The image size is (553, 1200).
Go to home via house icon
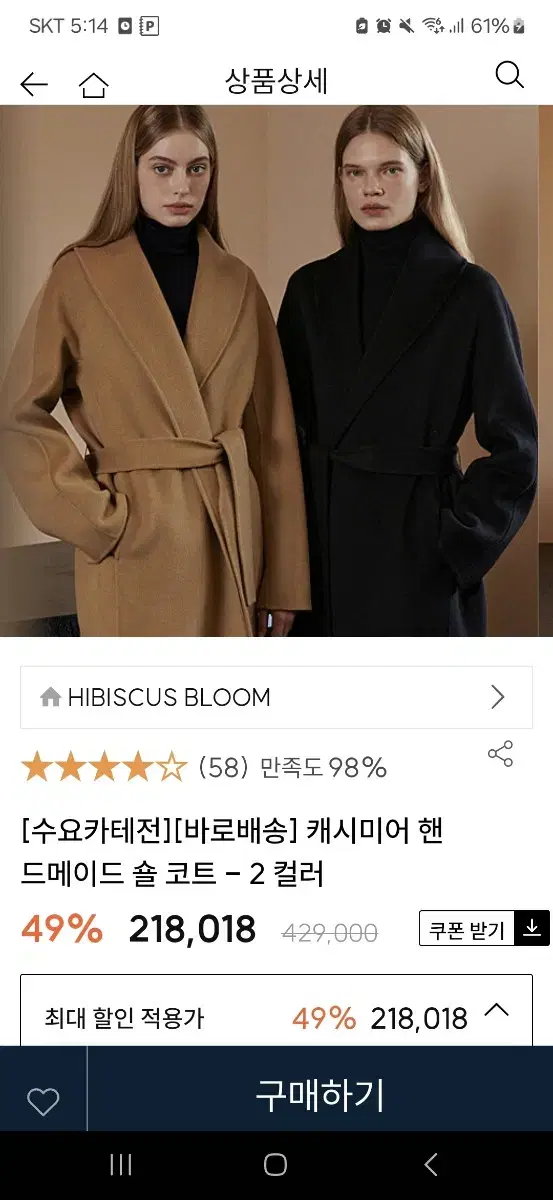94,85
